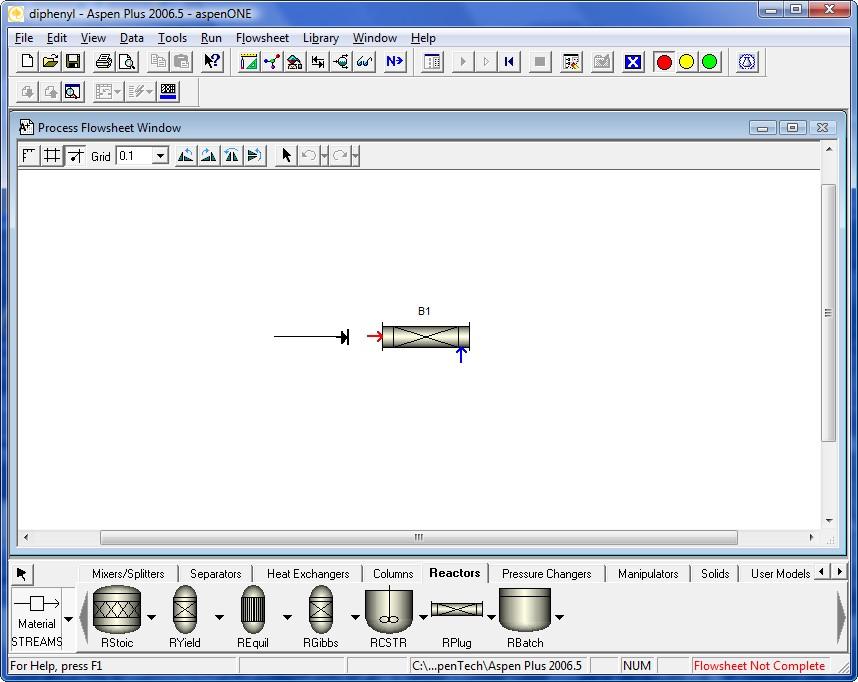Click the zoom magnifier icon on second toolbar

[x=72, y=91]
